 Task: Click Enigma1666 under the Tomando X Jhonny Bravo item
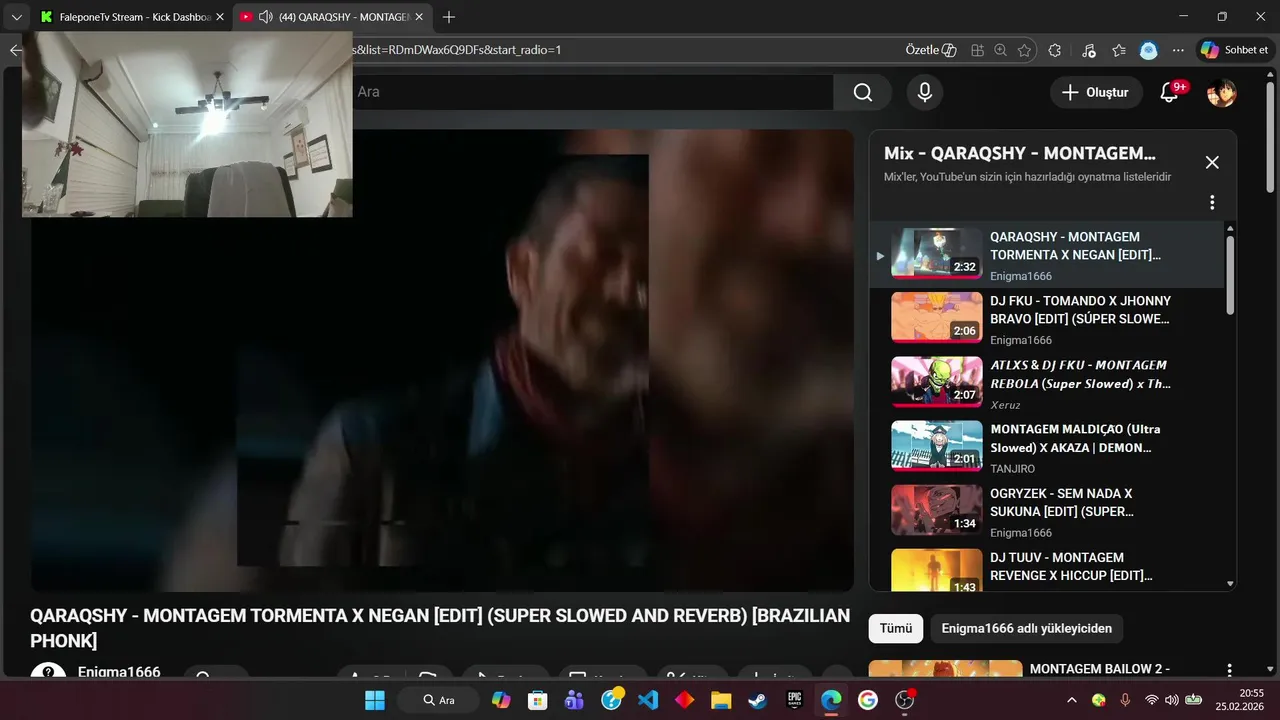[1021, 340]
